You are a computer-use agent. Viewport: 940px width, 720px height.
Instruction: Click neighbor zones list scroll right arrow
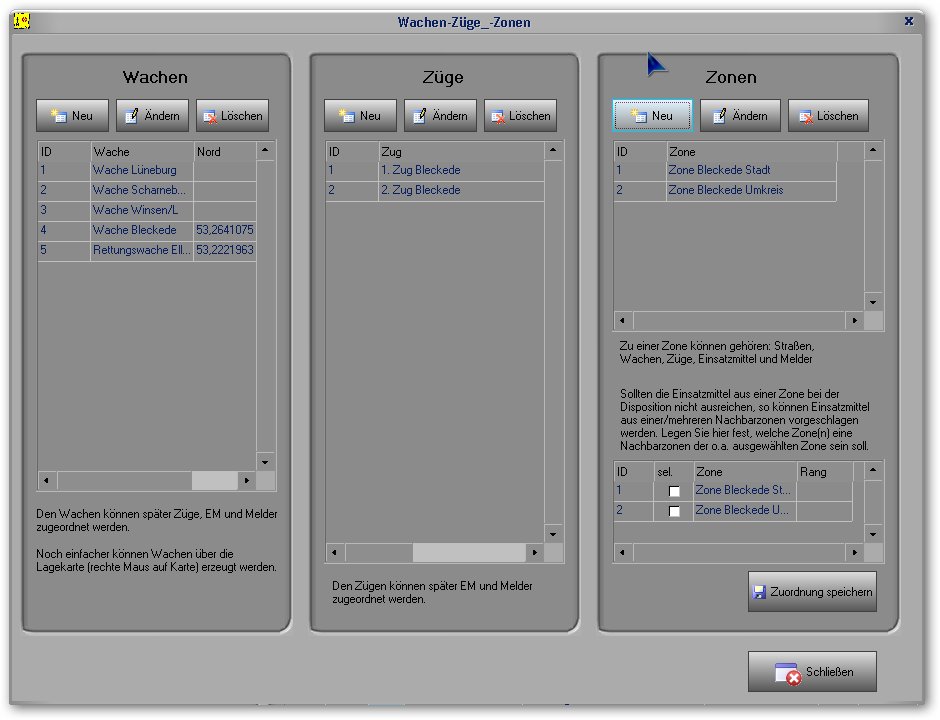[x=854, y=553]
